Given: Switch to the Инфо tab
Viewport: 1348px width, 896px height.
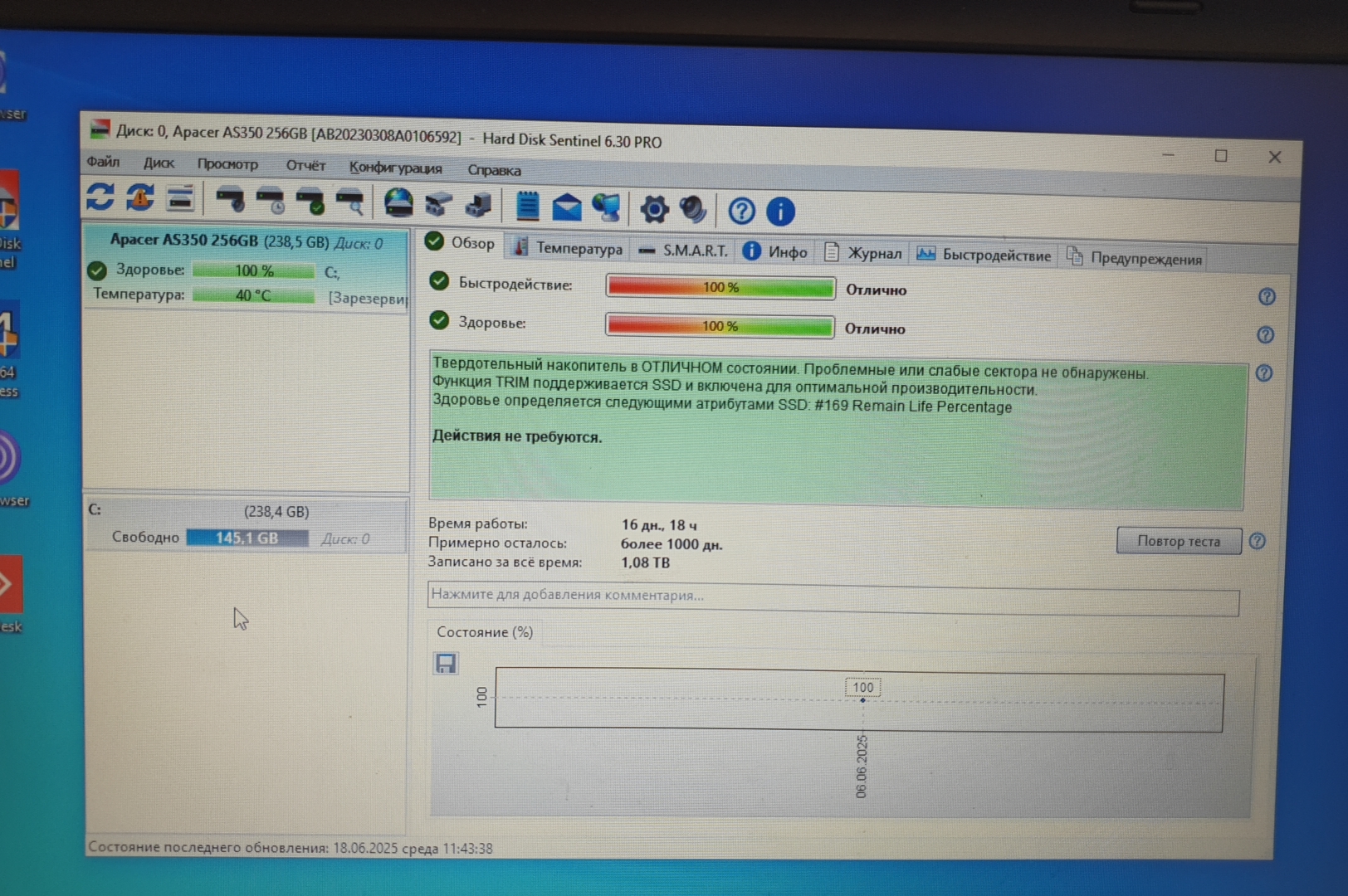Looking at the screenshot, I should 775,251.
